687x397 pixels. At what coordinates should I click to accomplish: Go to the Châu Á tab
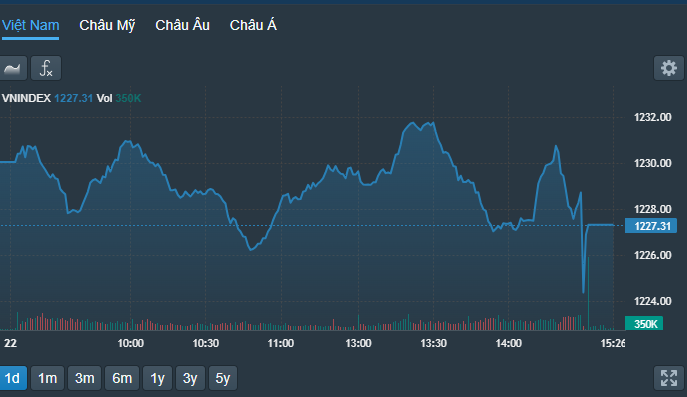pyautogui.click(x=253, y=25)
